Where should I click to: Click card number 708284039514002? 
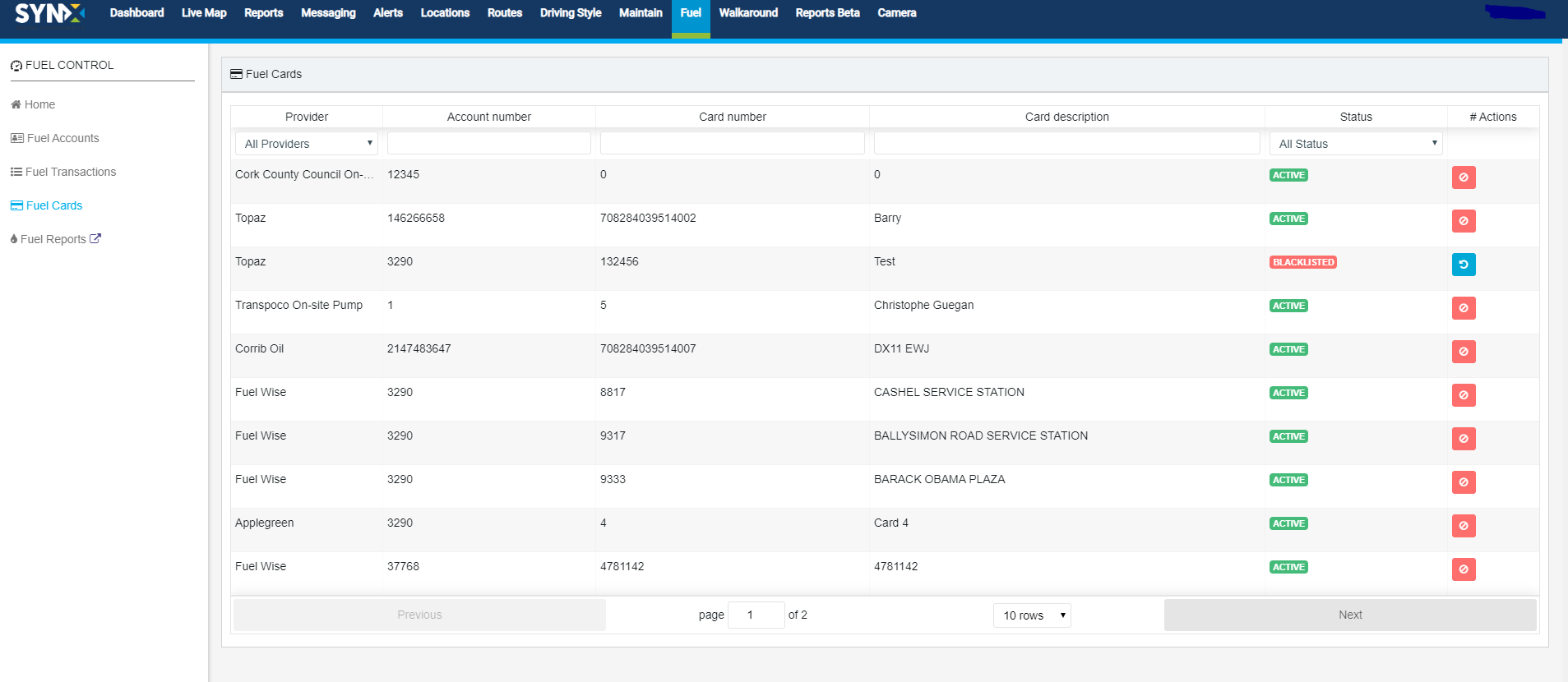[x=648, y=218]
